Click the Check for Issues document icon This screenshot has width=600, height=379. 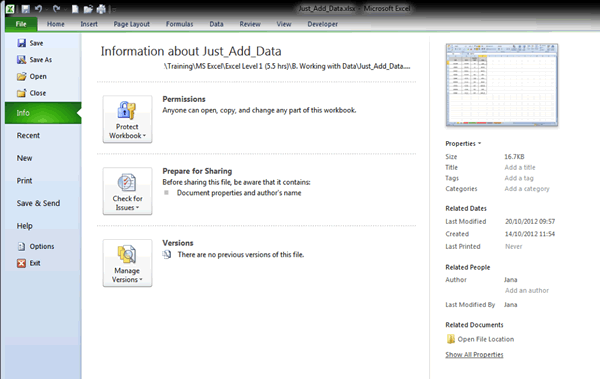point(127,183)
